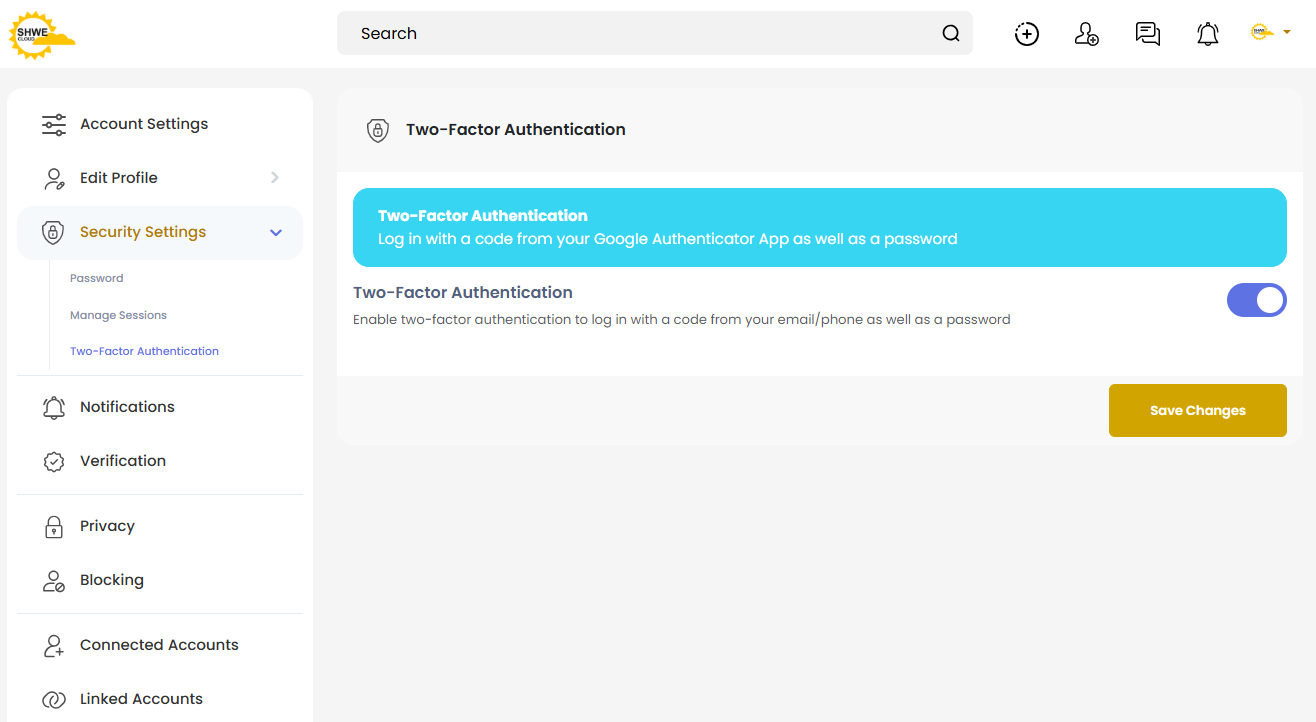Click the Blocking user icon
Viewport: 1316px width, 722px height.
54,580
